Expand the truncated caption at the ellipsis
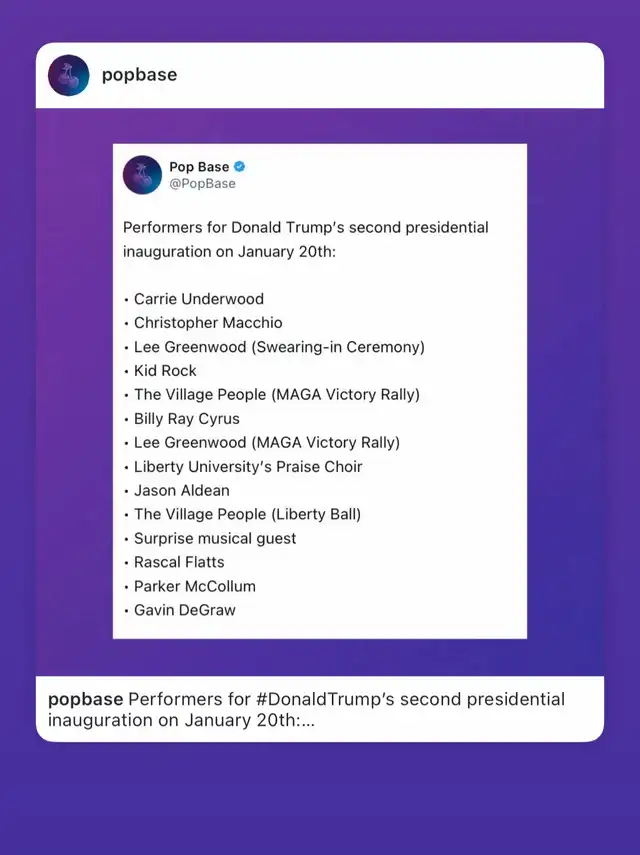Viewport: 640px width, 855px height. pos(307,721)
